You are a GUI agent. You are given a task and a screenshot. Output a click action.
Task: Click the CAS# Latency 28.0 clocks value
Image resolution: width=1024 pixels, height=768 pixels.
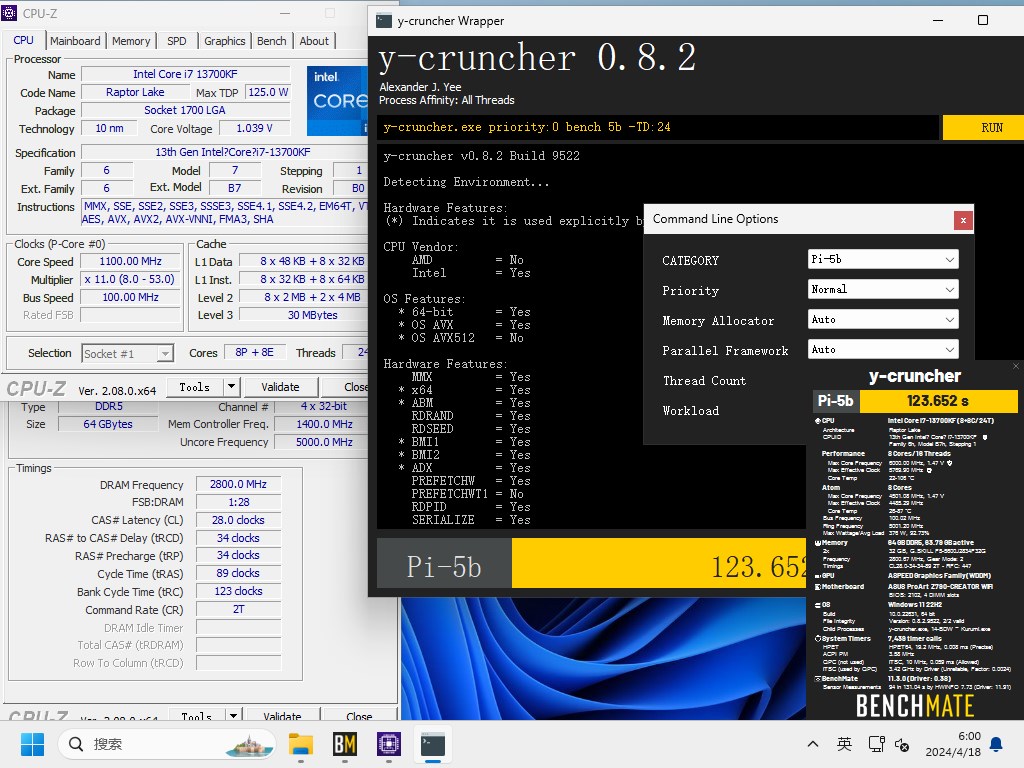click(238, 520)
